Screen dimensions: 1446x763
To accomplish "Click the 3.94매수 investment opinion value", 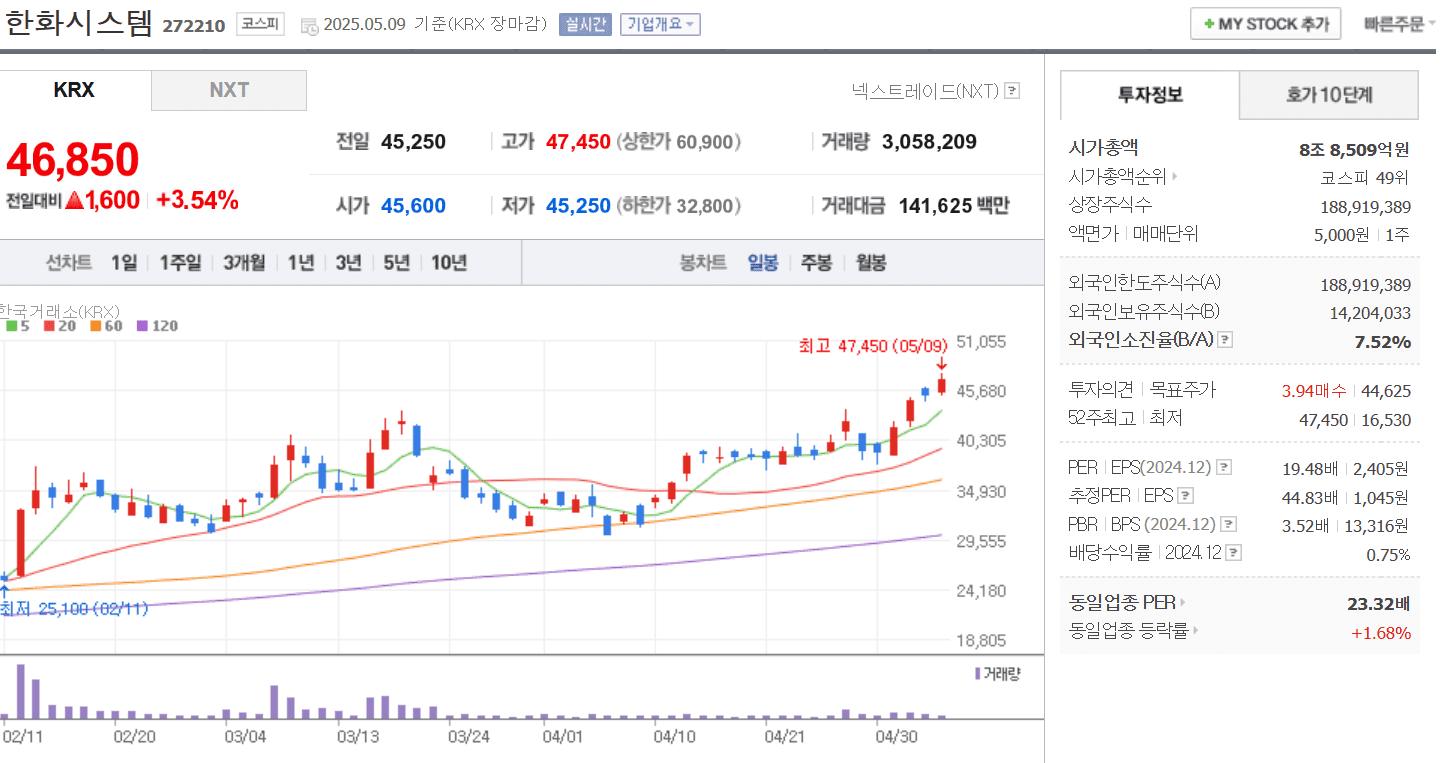I will pyautogui.click(x=1314, y=391).
